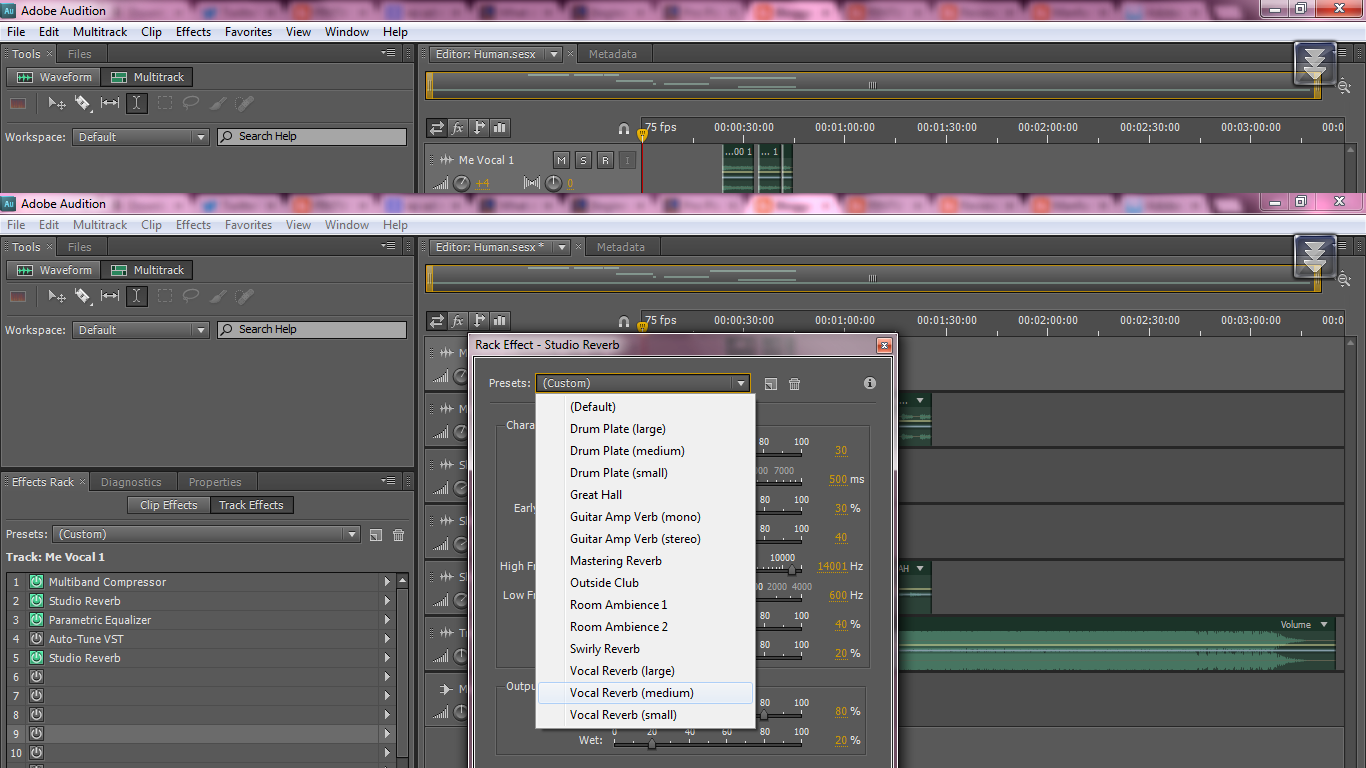Enable the Auto-Tune VST effect

[x=37, y=639]
